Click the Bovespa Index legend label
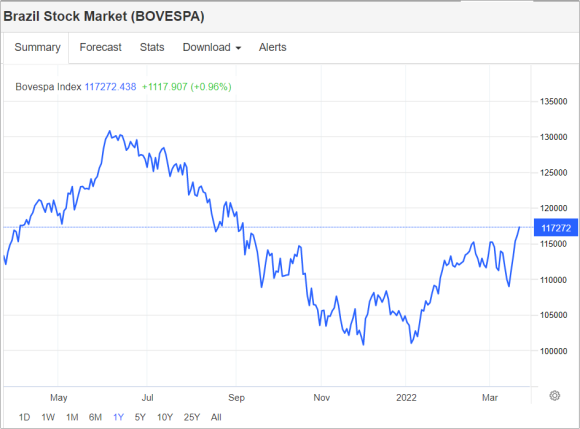Image resolution: width=580 pixels, height=429 pixels. click(x=48, y=87)
